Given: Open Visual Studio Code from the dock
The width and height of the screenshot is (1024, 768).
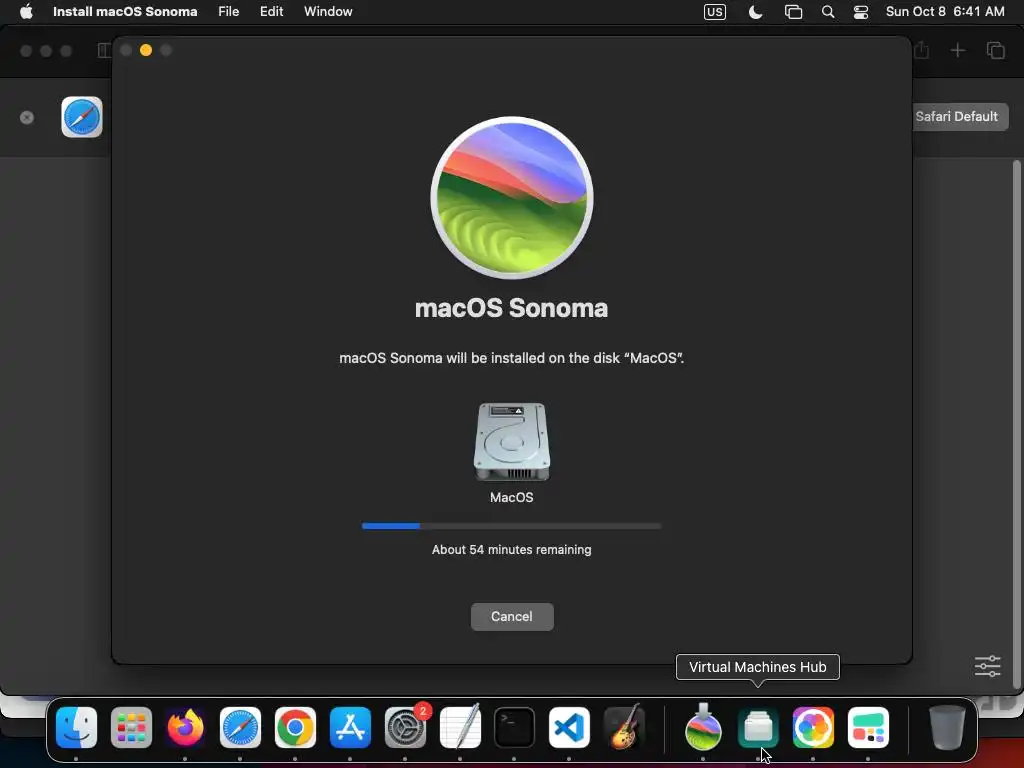Looking at the screenshot, I should (569, 728).
